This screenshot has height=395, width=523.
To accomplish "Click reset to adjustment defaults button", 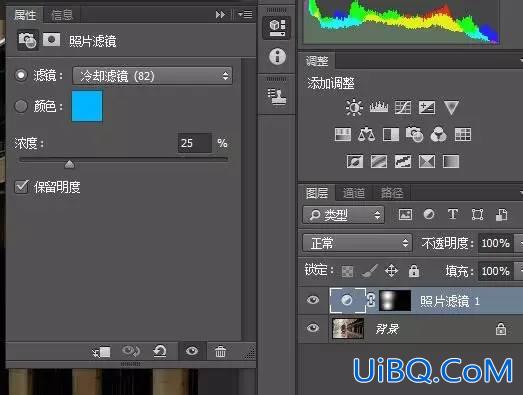I will coord(160,351).
